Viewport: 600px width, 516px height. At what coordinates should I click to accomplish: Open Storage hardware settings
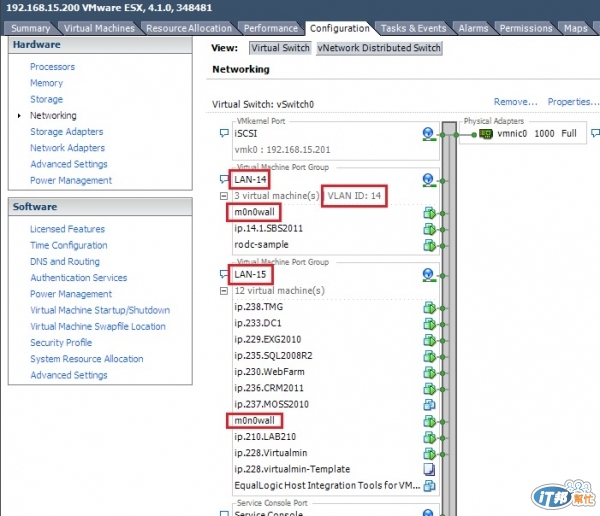coord(46,100)
